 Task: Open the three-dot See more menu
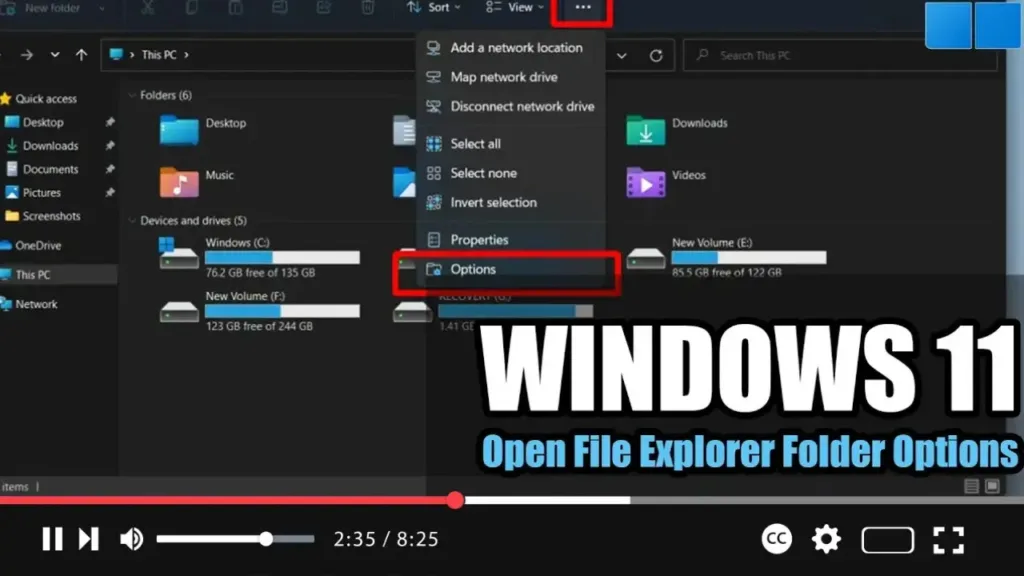click(x=583, y=8)
